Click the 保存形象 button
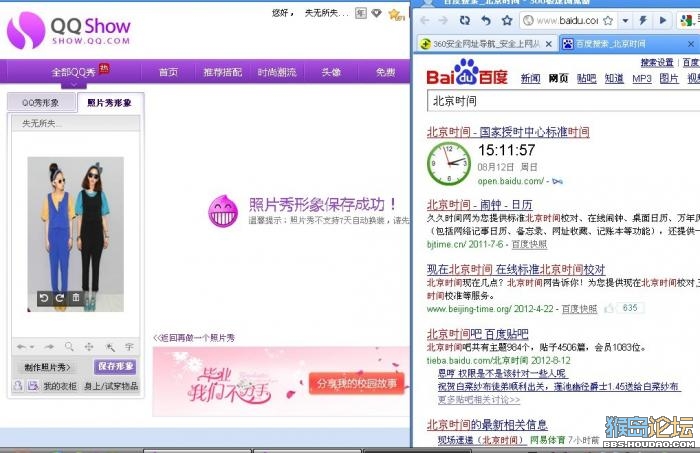700x453 pixels. tap(115, 366)
